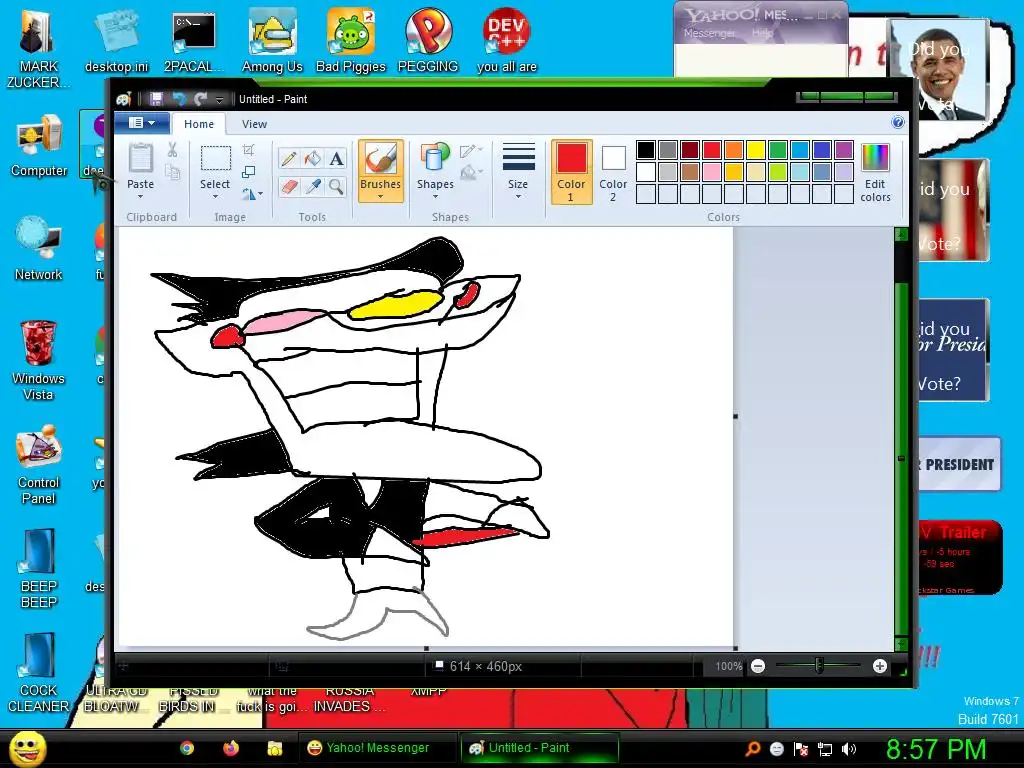The image size is (1024, 768).
Task: Click the Edit colors button
Action: [x=875, y=172]
